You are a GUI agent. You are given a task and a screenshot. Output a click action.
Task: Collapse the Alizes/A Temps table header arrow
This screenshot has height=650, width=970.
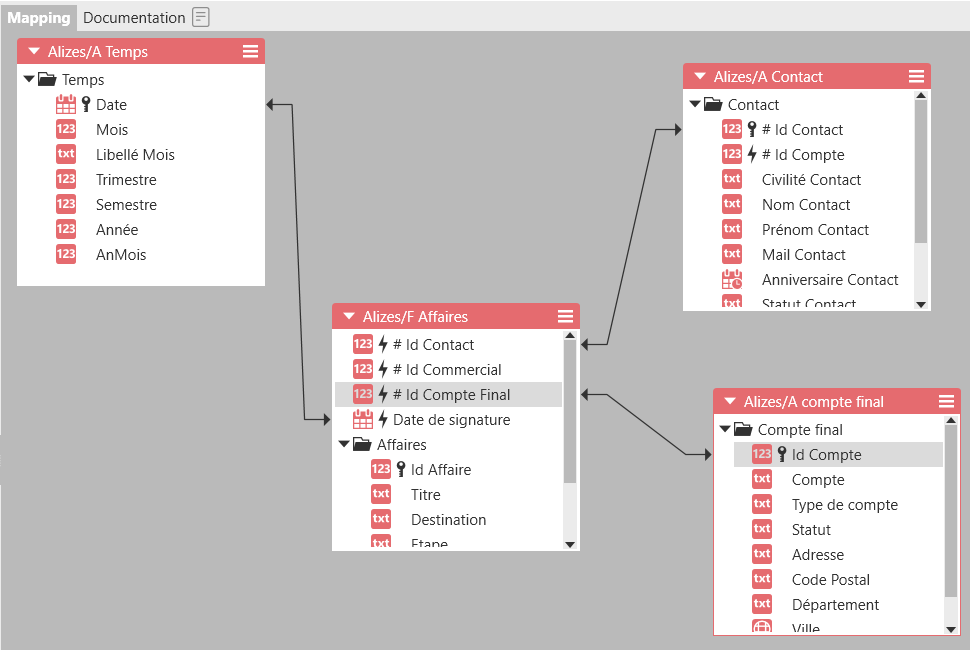point(34,51)
